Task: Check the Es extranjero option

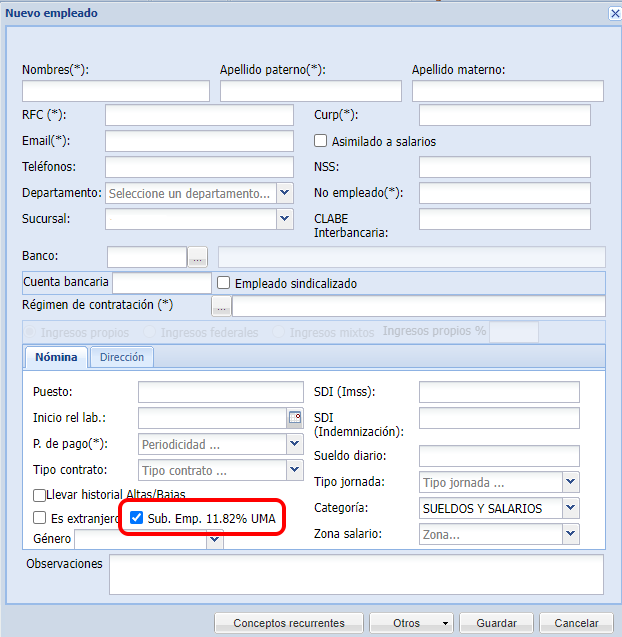Action: pyautogui.click(x=40, y=518)
